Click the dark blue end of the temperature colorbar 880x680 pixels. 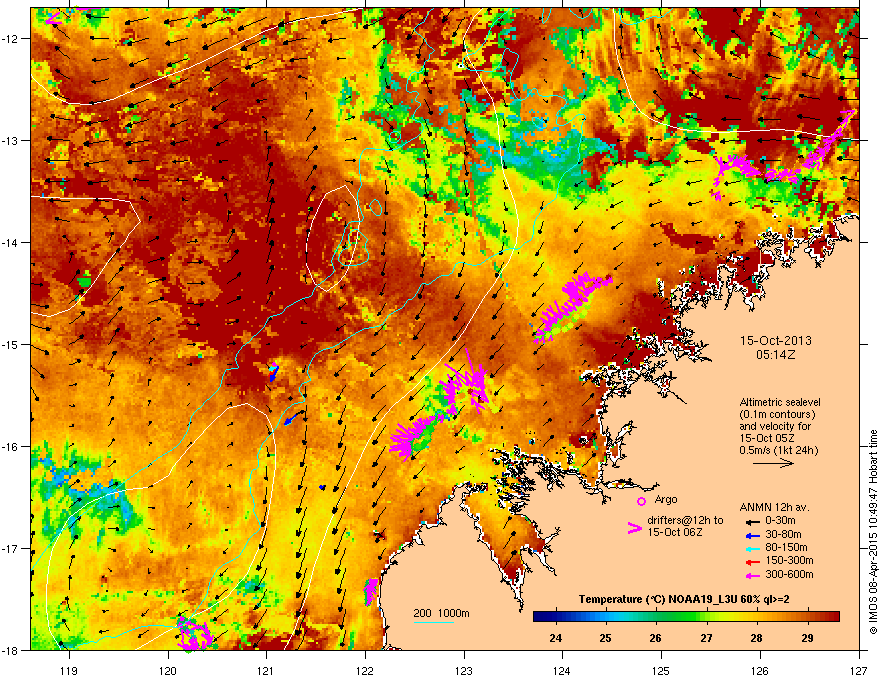(x=538, y=617)
